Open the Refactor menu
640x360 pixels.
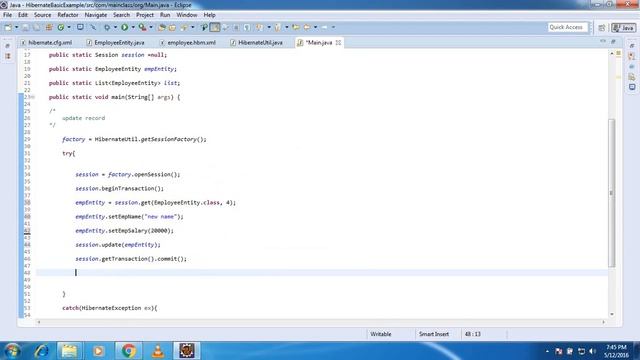point(68,15)
